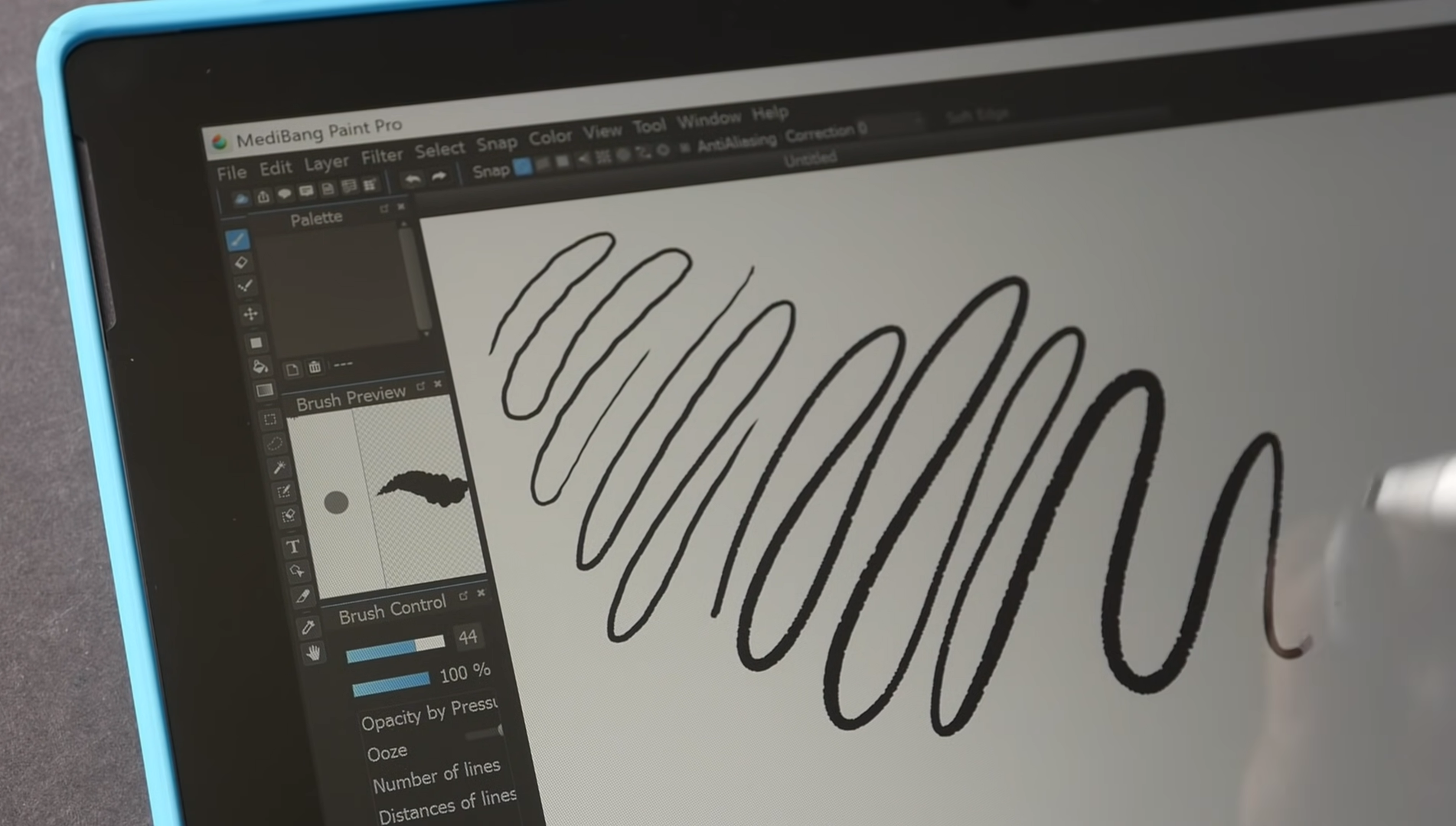Viewport: 1456px width, 826px height.
Task: Select the Magic Wand tool
Action: pos(279,467)
